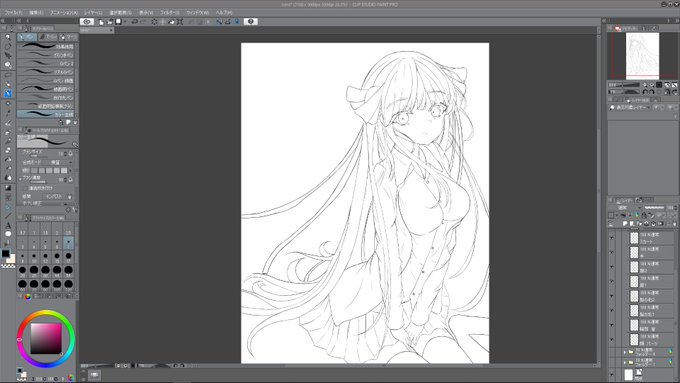Viewport: 680px width, 383px height.
Task: Click the Redo arrow icon
Action: (144, 21)
